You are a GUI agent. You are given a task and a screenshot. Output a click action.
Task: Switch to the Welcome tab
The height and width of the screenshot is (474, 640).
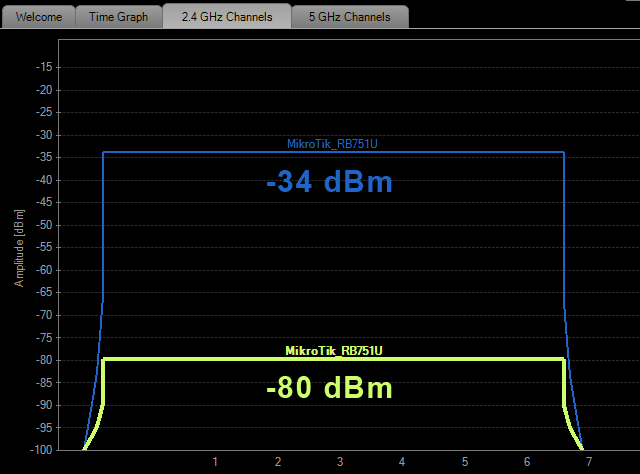click(39, 17)
